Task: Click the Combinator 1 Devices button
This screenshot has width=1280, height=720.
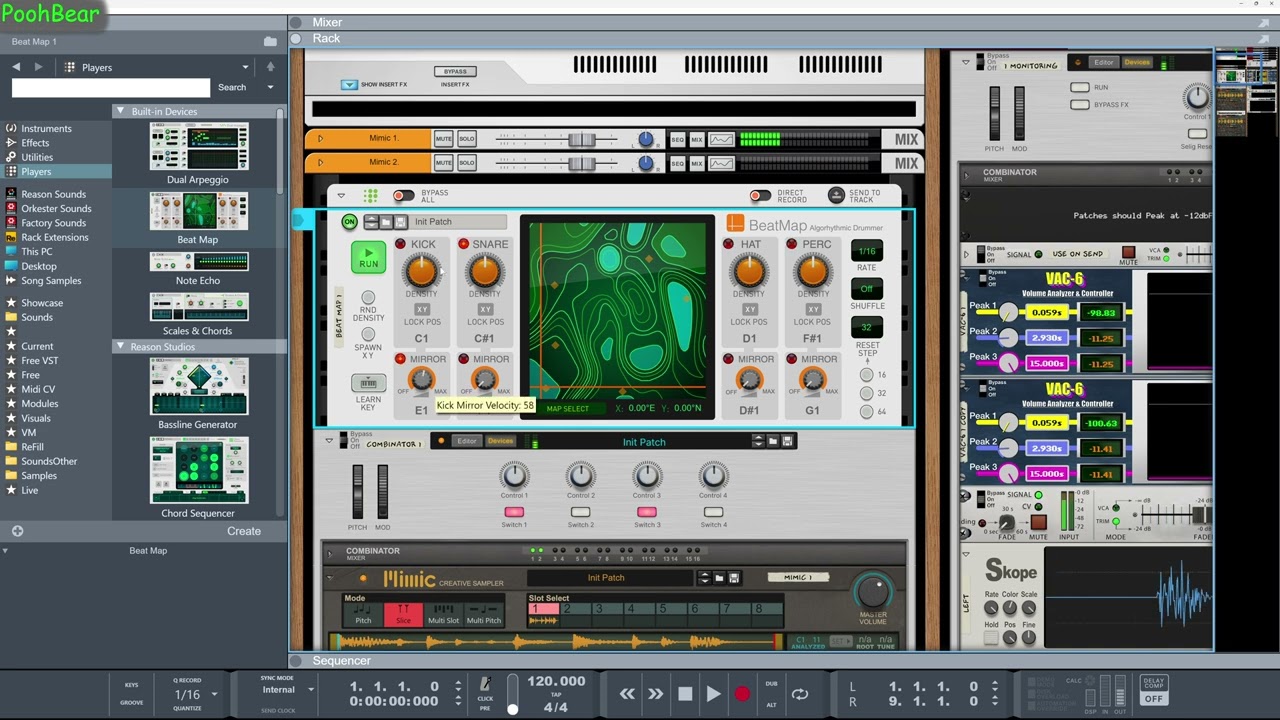Action: tap(500, 441)
